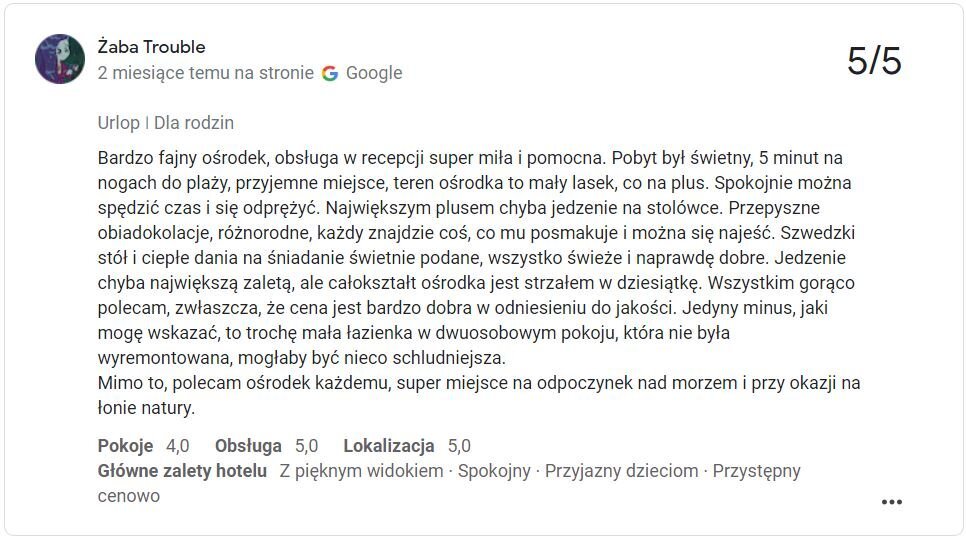Select the "Spokojny" hotel highlight
Screen dimensions: 966x542
494,471
